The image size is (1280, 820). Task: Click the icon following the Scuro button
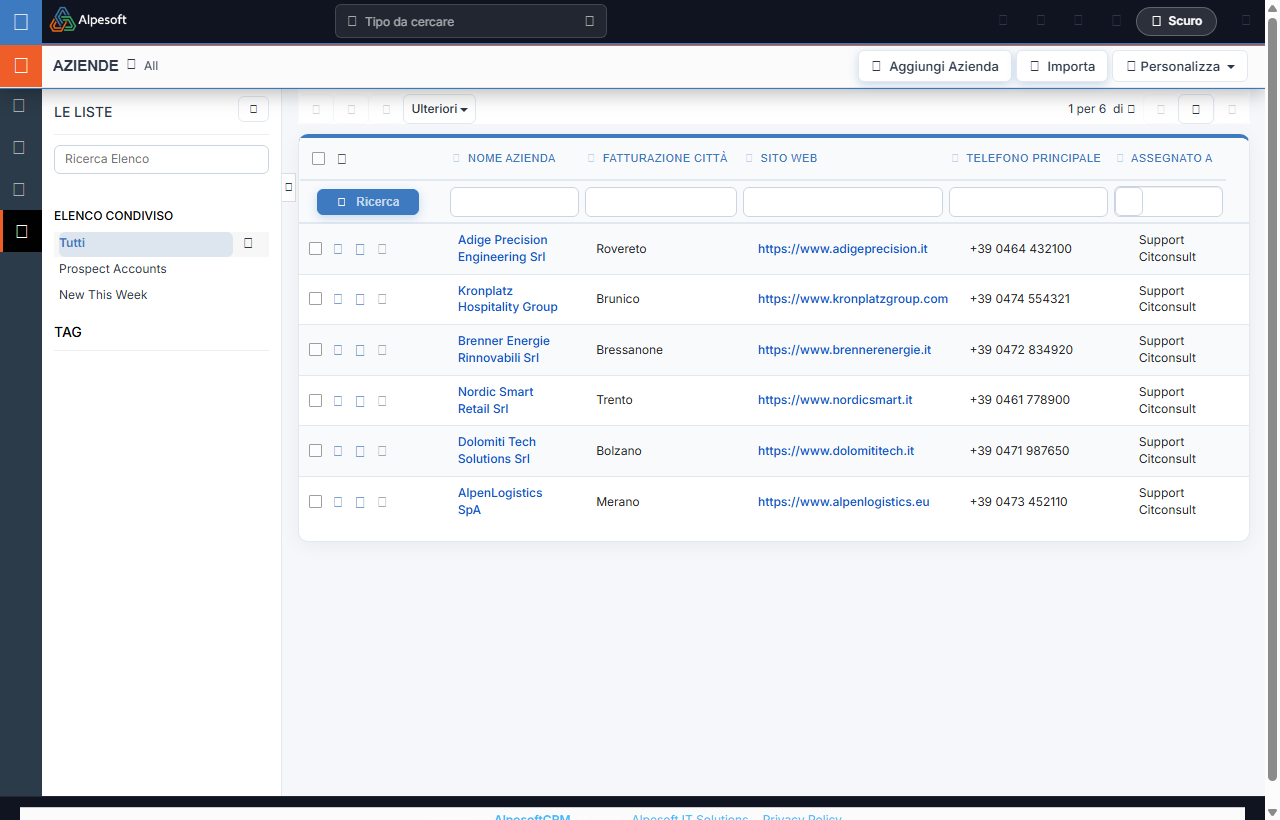click(1246, 20)
